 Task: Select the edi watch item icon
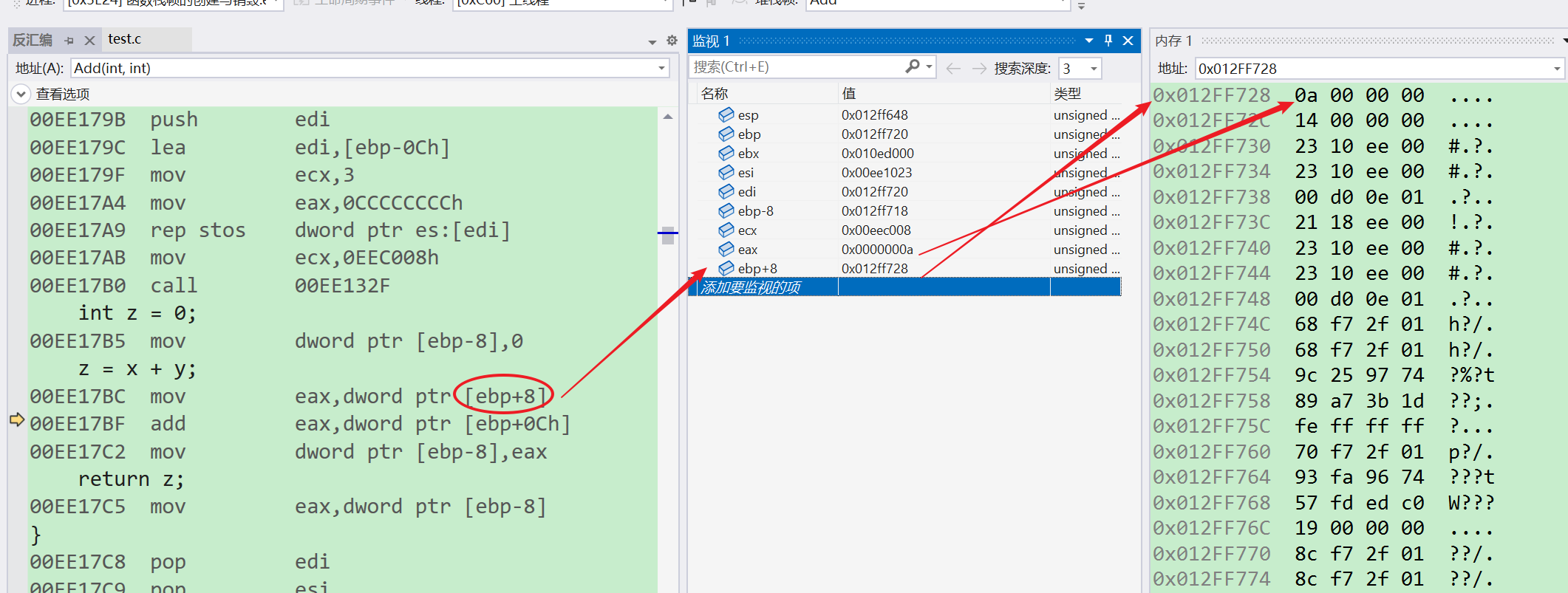click(726, 191)
